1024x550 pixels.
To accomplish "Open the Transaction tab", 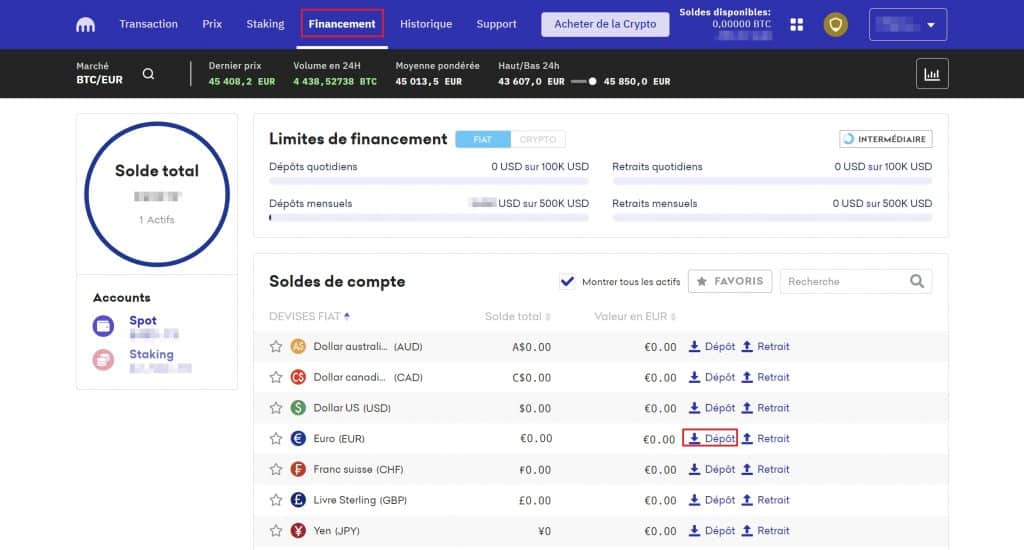I will 148,24.
